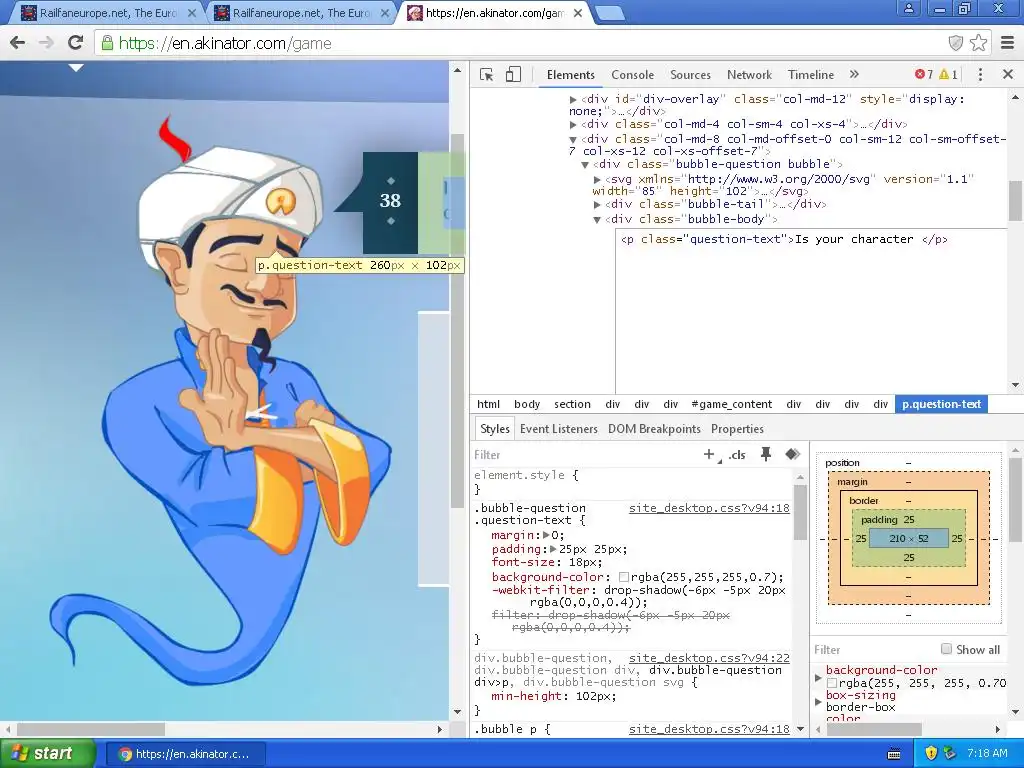Expand the bubble-tail div node

(597, 204)
